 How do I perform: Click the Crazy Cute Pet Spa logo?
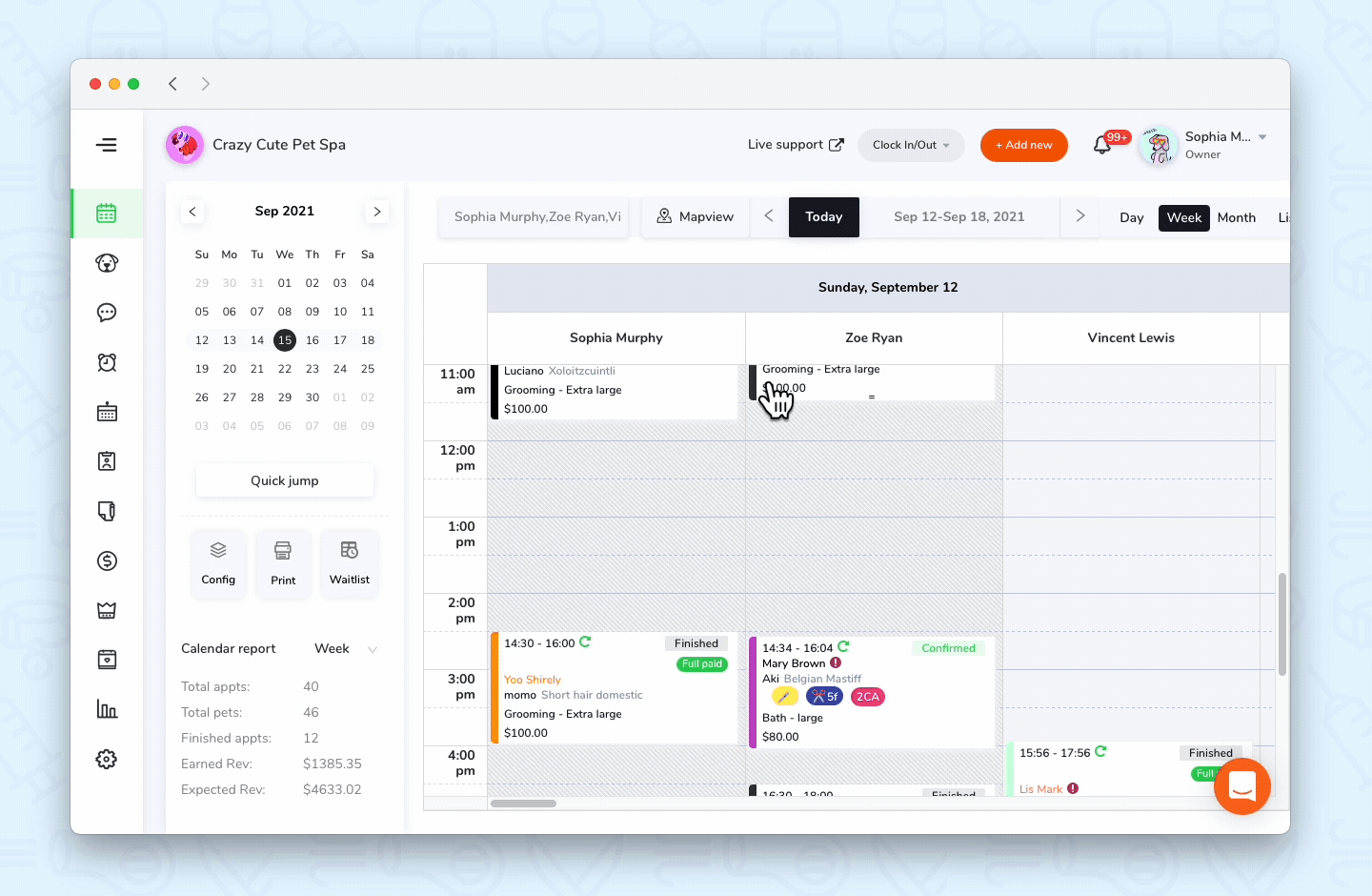coord(185,145)
